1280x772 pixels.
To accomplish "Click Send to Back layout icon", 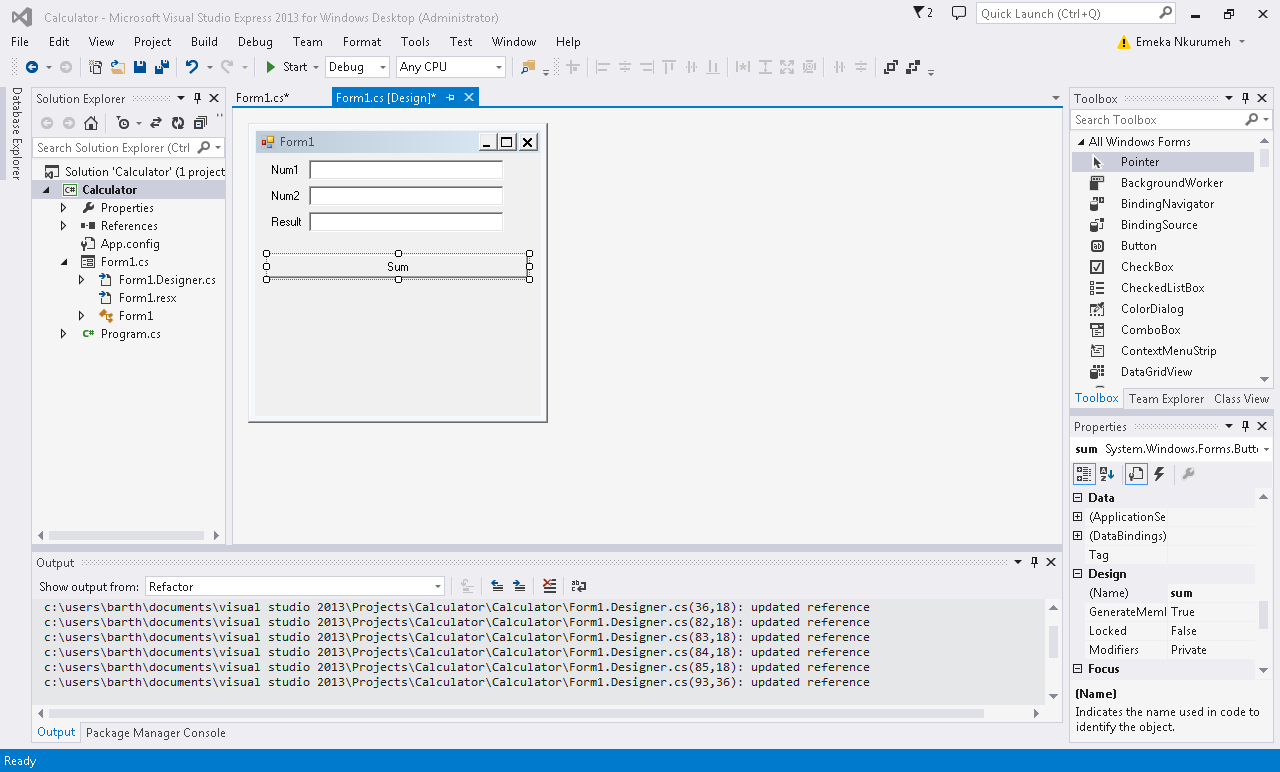I will pos(912,67).
